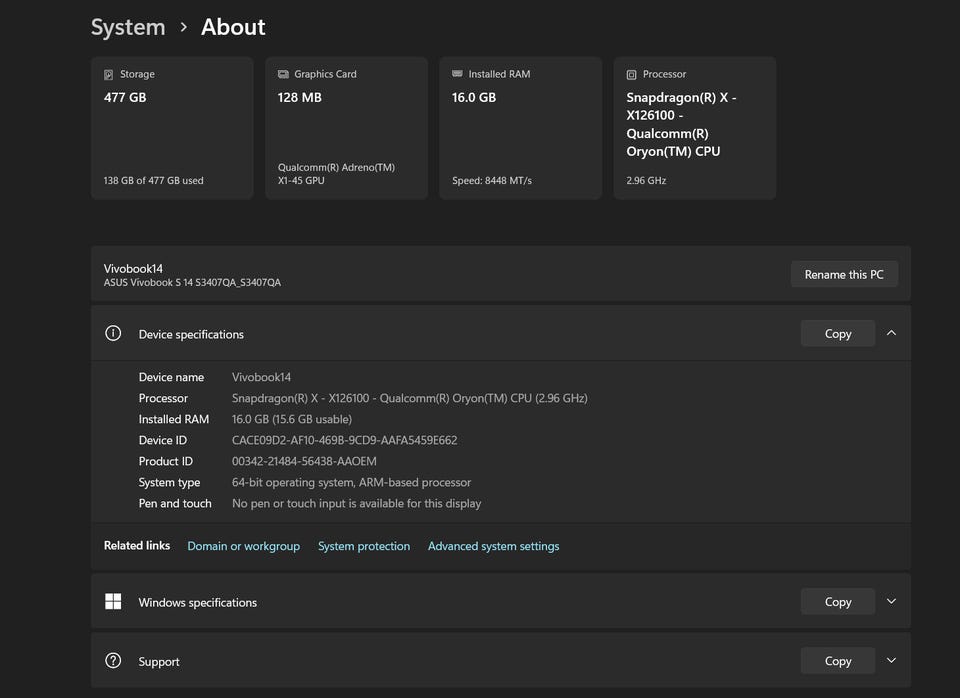Collapse the Device specifications section

point(891,333)
